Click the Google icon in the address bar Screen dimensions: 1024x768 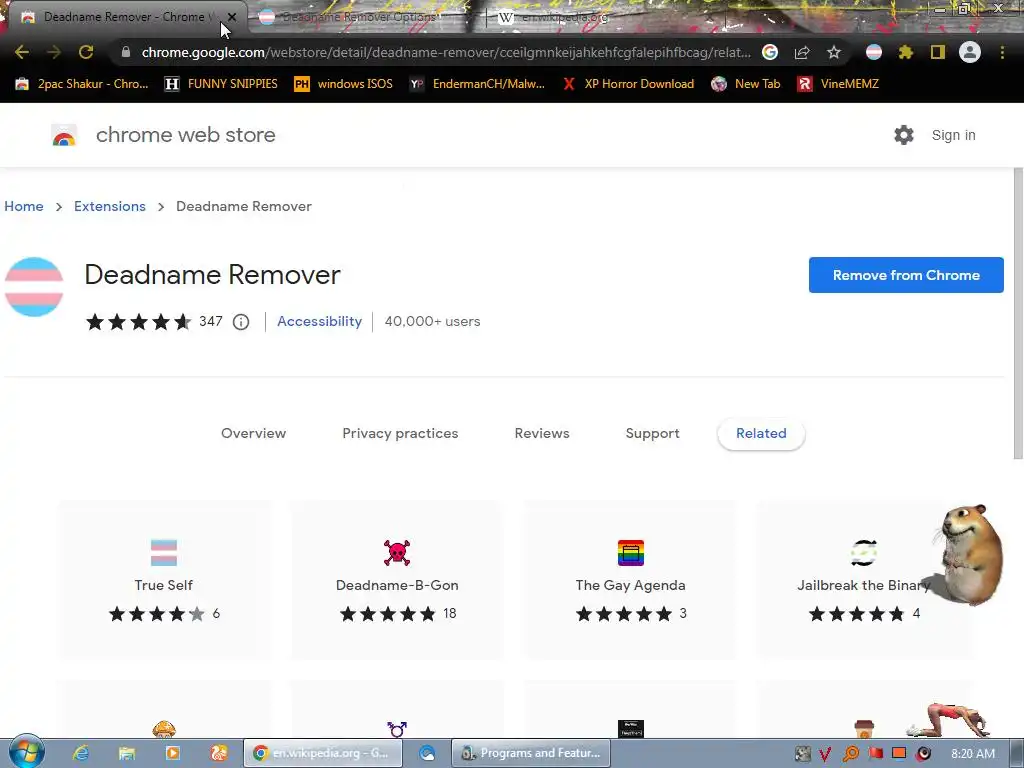(770, 52)
